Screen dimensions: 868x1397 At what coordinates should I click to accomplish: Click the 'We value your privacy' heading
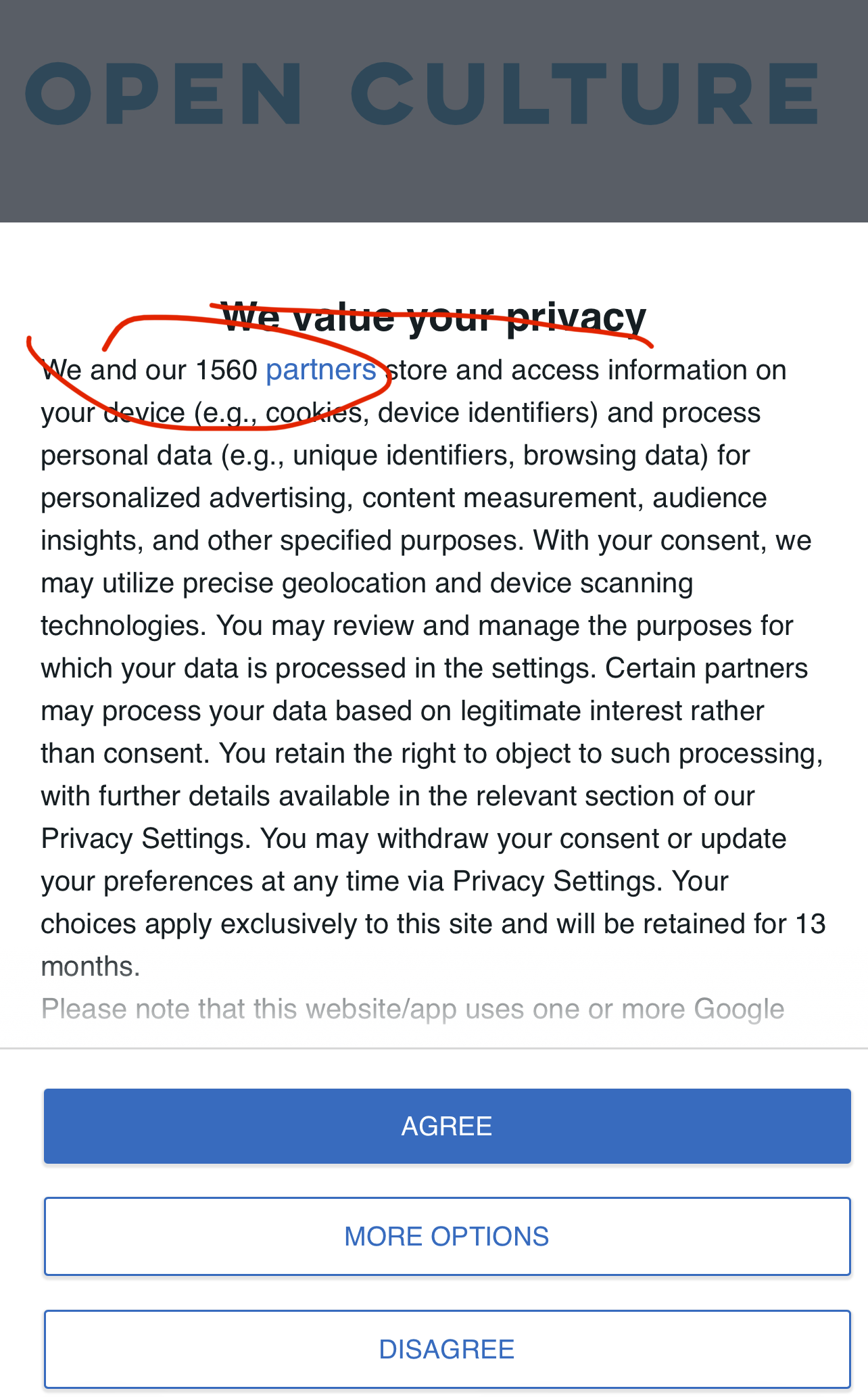(433, 316)
